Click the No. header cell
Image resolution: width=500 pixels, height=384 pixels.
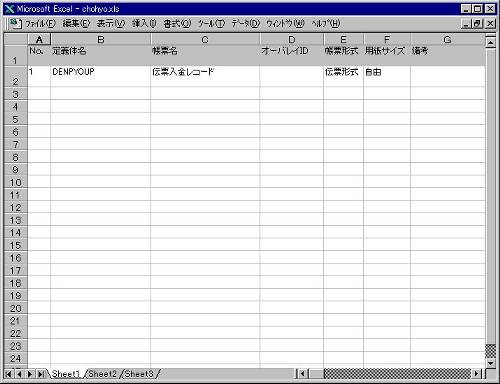pyautogui.click(x=39, y=56)
